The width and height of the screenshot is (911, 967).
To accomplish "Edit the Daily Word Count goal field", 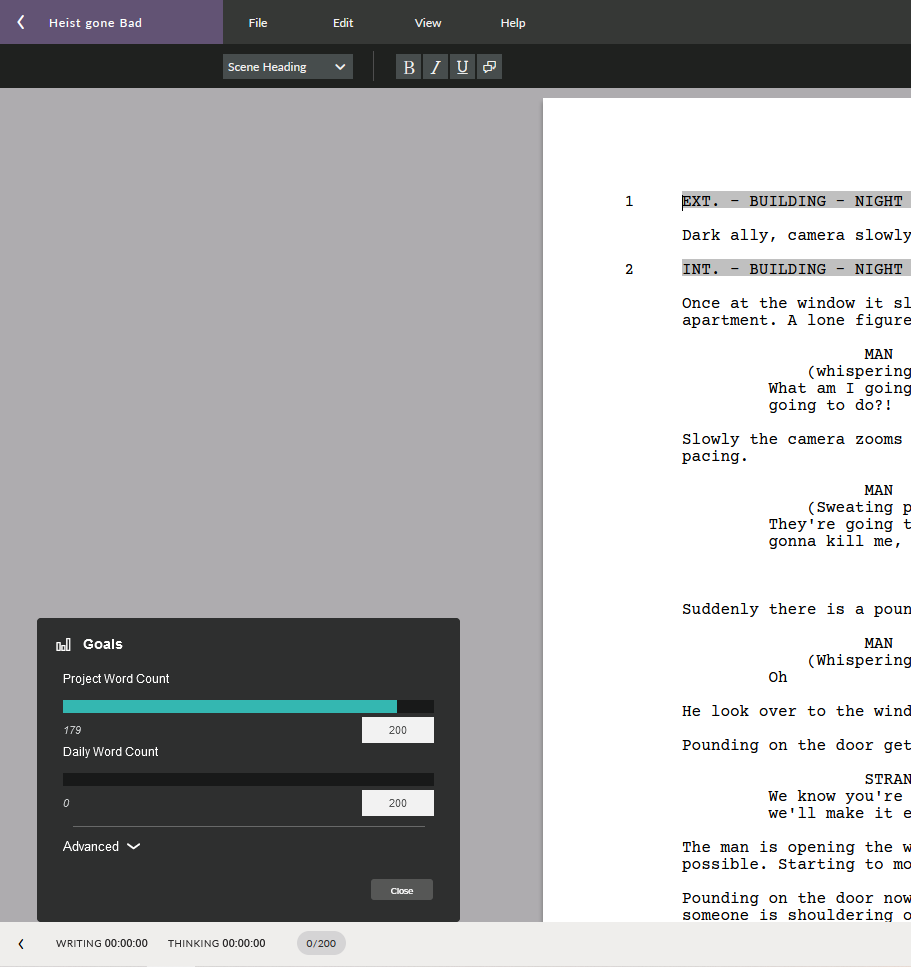I will coord(398,803).
